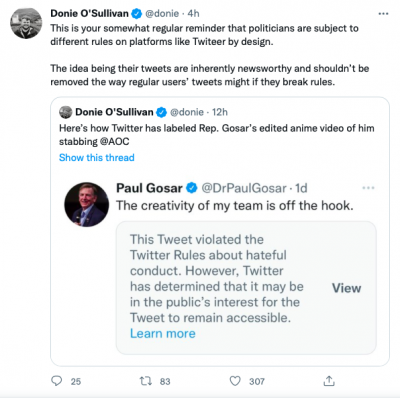Like the tweet with the heart icon
The width and height of the screenshot is (400, 398).
(235, 381)
